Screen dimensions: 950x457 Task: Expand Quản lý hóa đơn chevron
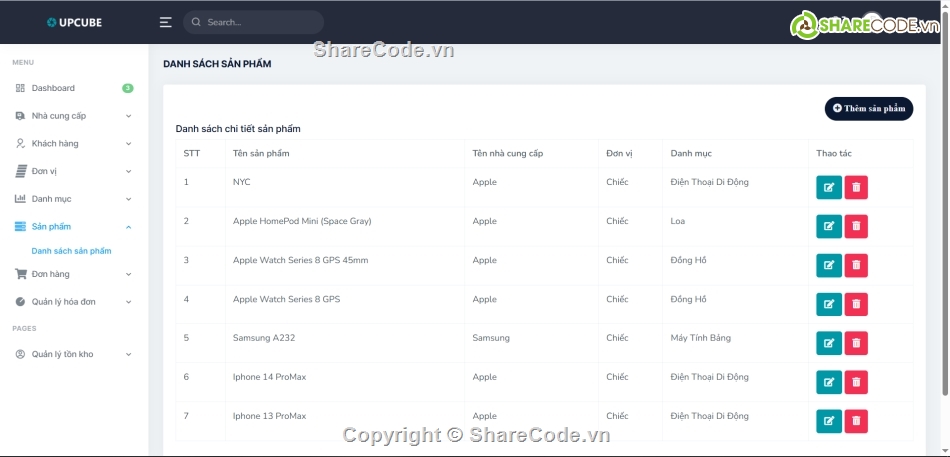[128, 302]
